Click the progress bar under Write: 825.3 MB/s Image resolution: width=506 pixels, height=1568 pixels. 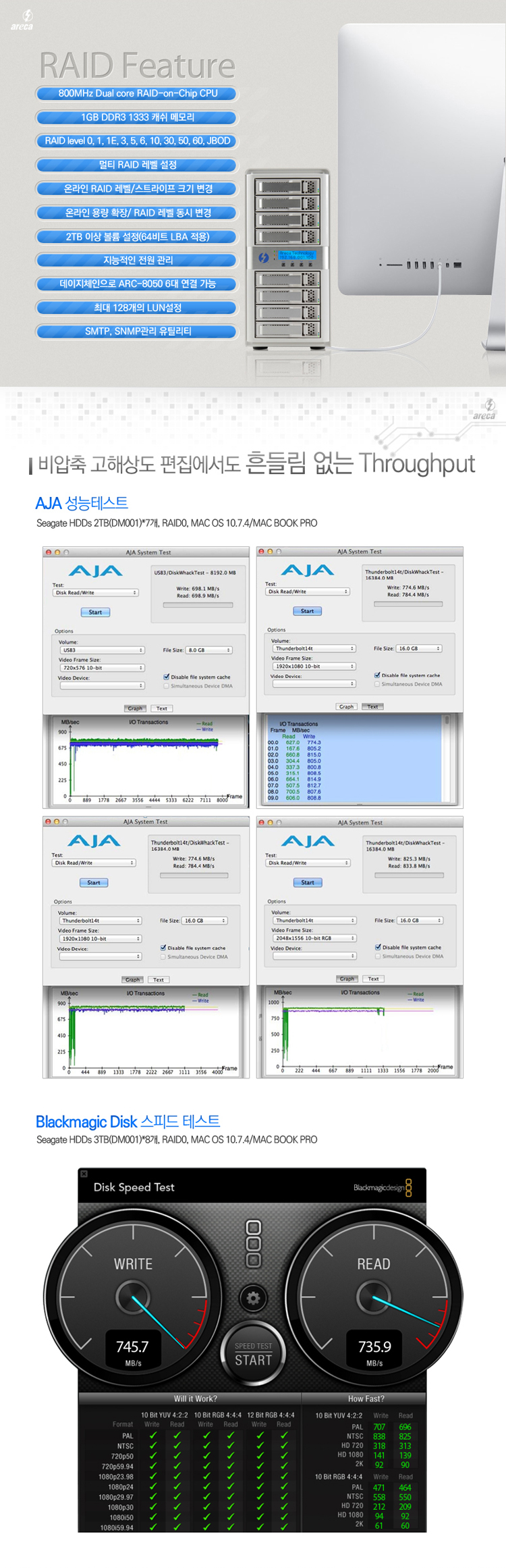(x=410, y=875)
